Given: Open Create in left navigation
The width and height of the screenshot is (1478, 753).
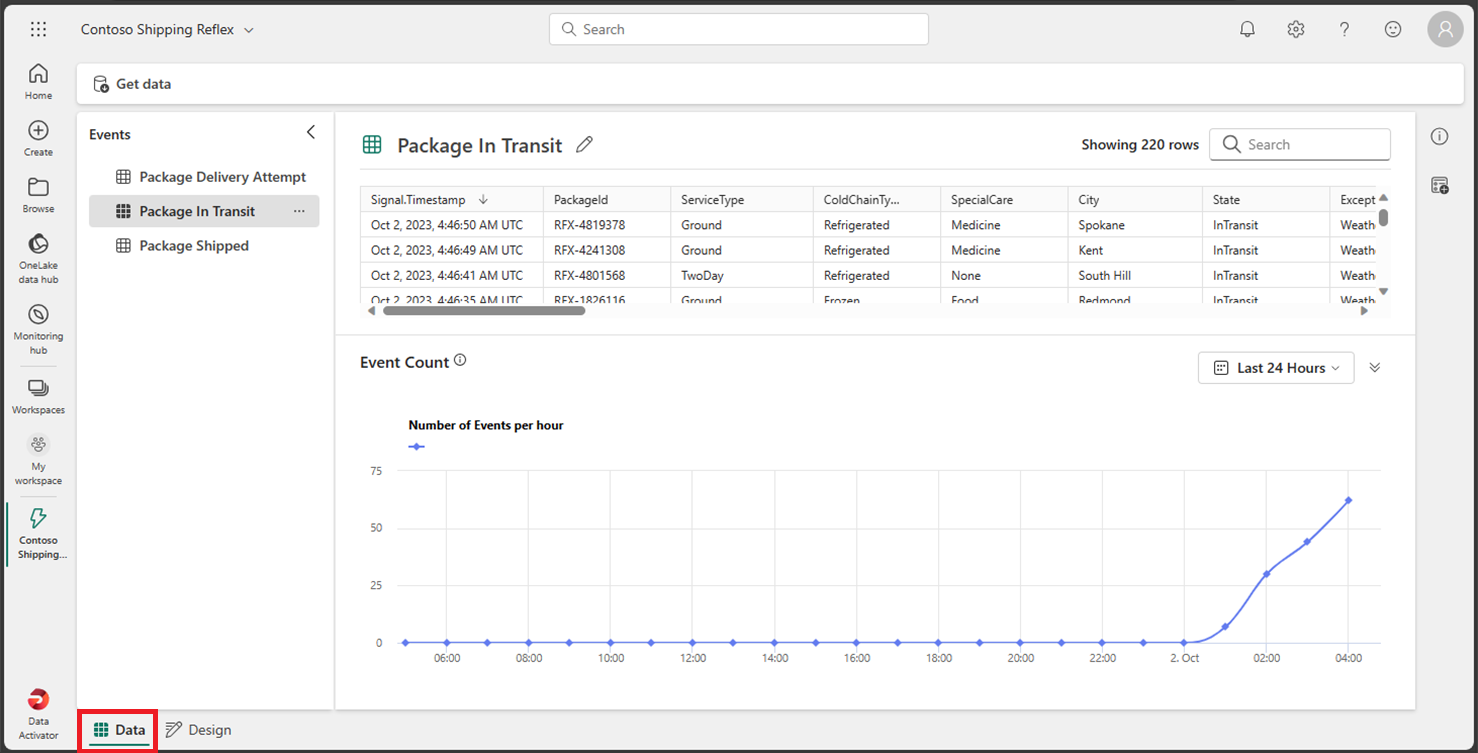Looking at the screenshot, I should (x=38, y=138).
